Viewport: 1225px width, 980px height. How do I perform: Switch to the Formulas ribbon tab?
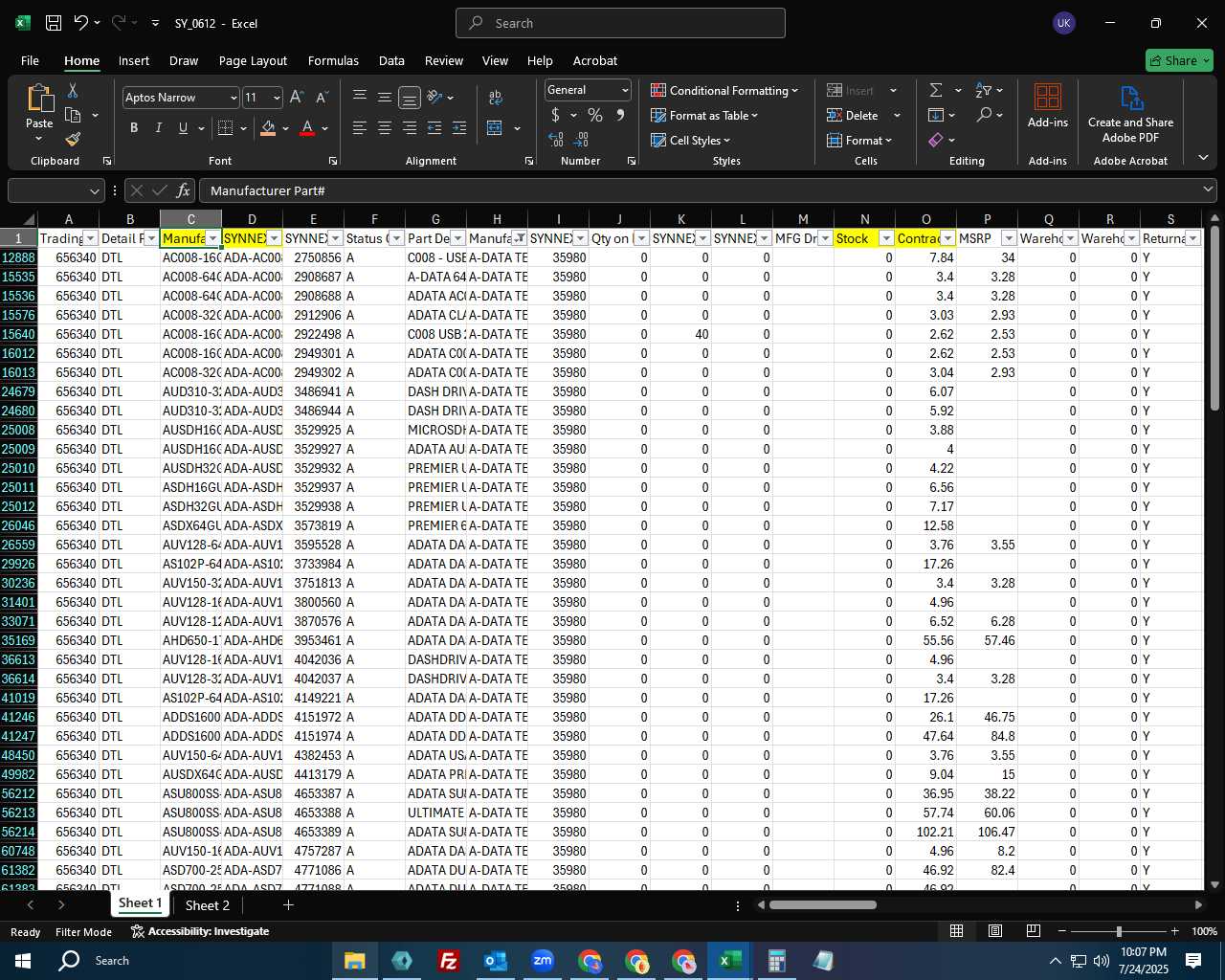333,60
